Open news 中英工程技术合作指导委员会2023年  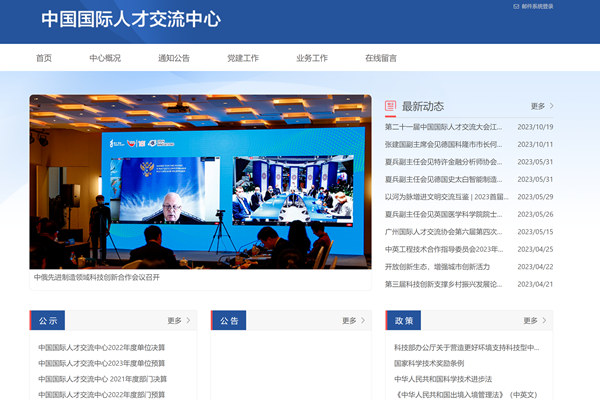click(x=444, y=249)
